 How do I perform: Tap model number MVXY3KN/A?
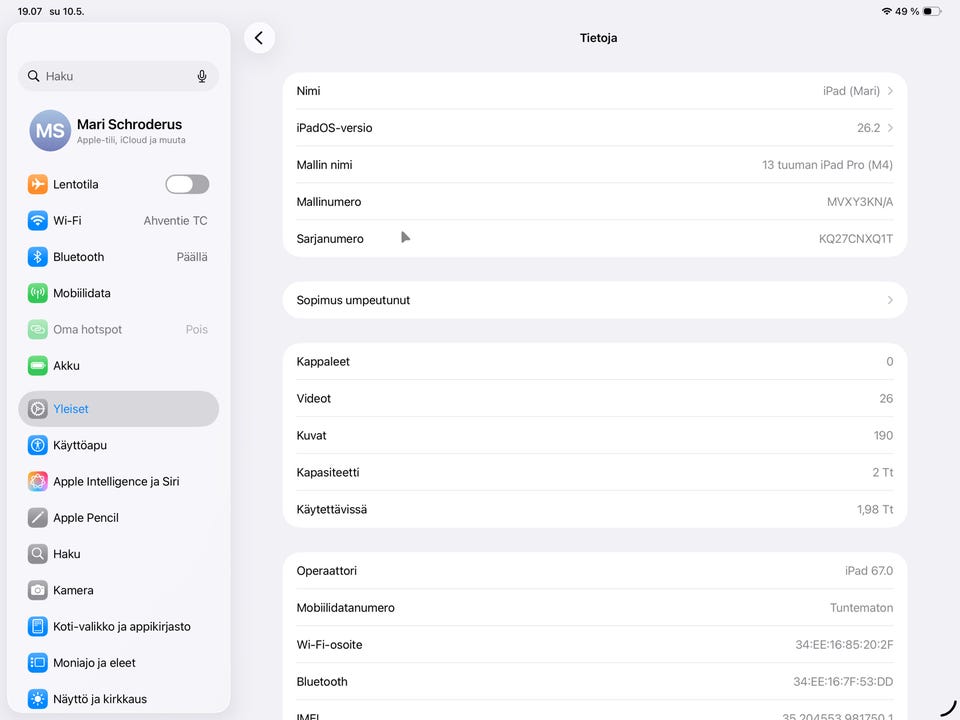(x=860, y=202)
